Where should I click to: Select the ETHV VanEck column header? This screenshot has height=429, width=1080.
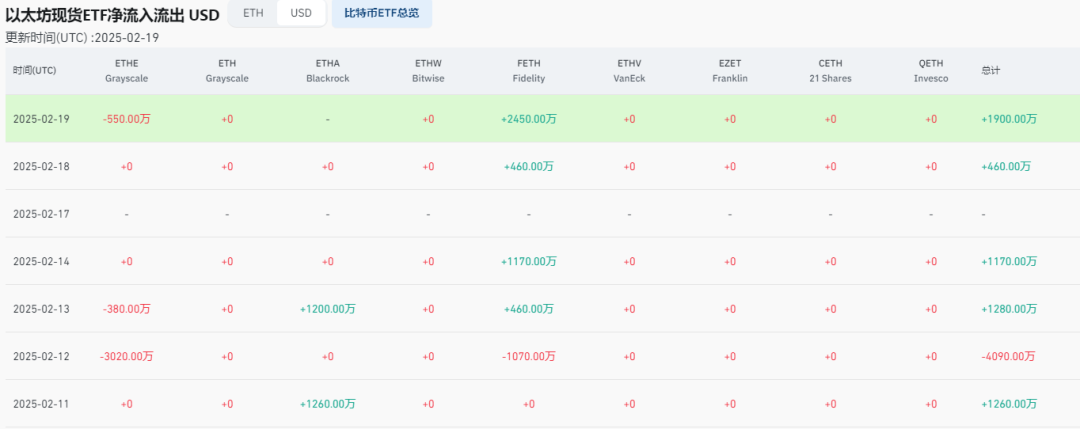(x=629, y=70)
